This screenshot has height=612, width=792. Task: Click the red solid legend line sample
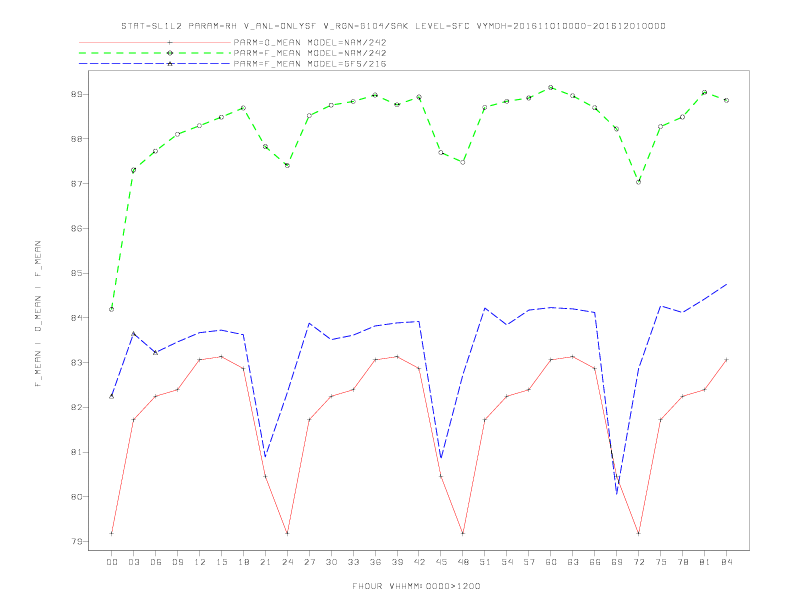coord(155,42)
